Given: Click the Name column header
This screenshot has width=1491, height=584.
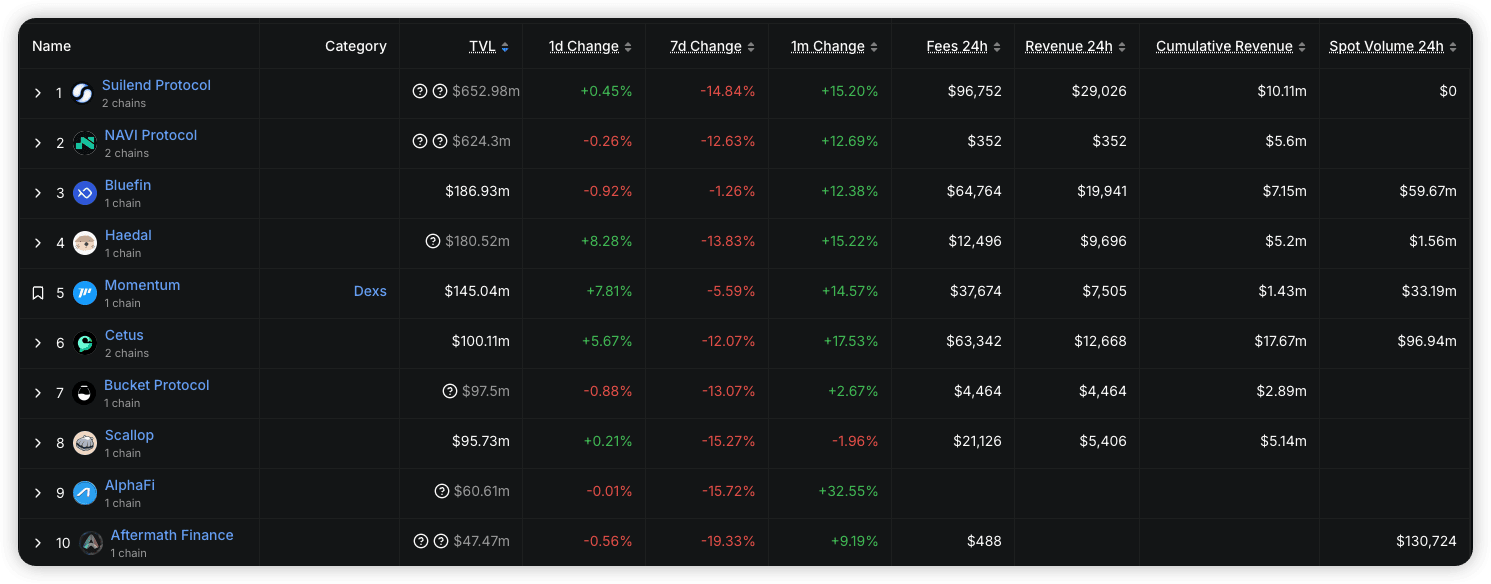Looking at the screenshot, I should tap(52, 46).
